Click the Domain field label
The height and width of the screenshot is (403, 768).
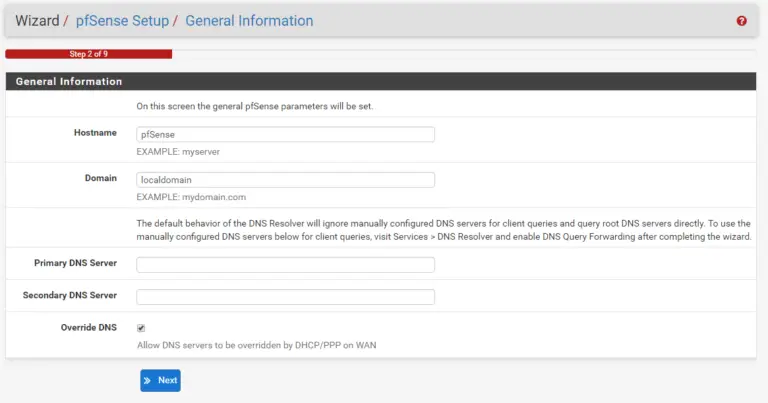coord(101,178)
